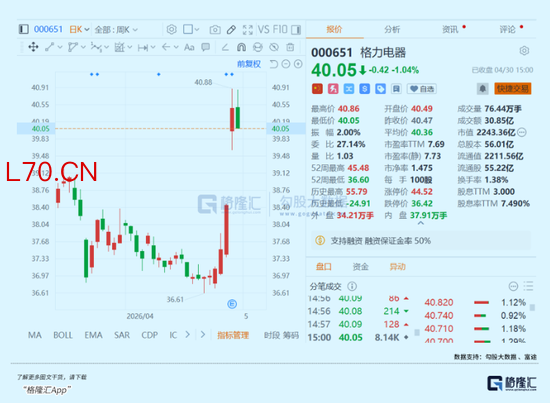Image resolution: width=550 pixels, height=403 pixels.
Task: Select the line segment drawing tool
Action: click(x=49, y=47)
